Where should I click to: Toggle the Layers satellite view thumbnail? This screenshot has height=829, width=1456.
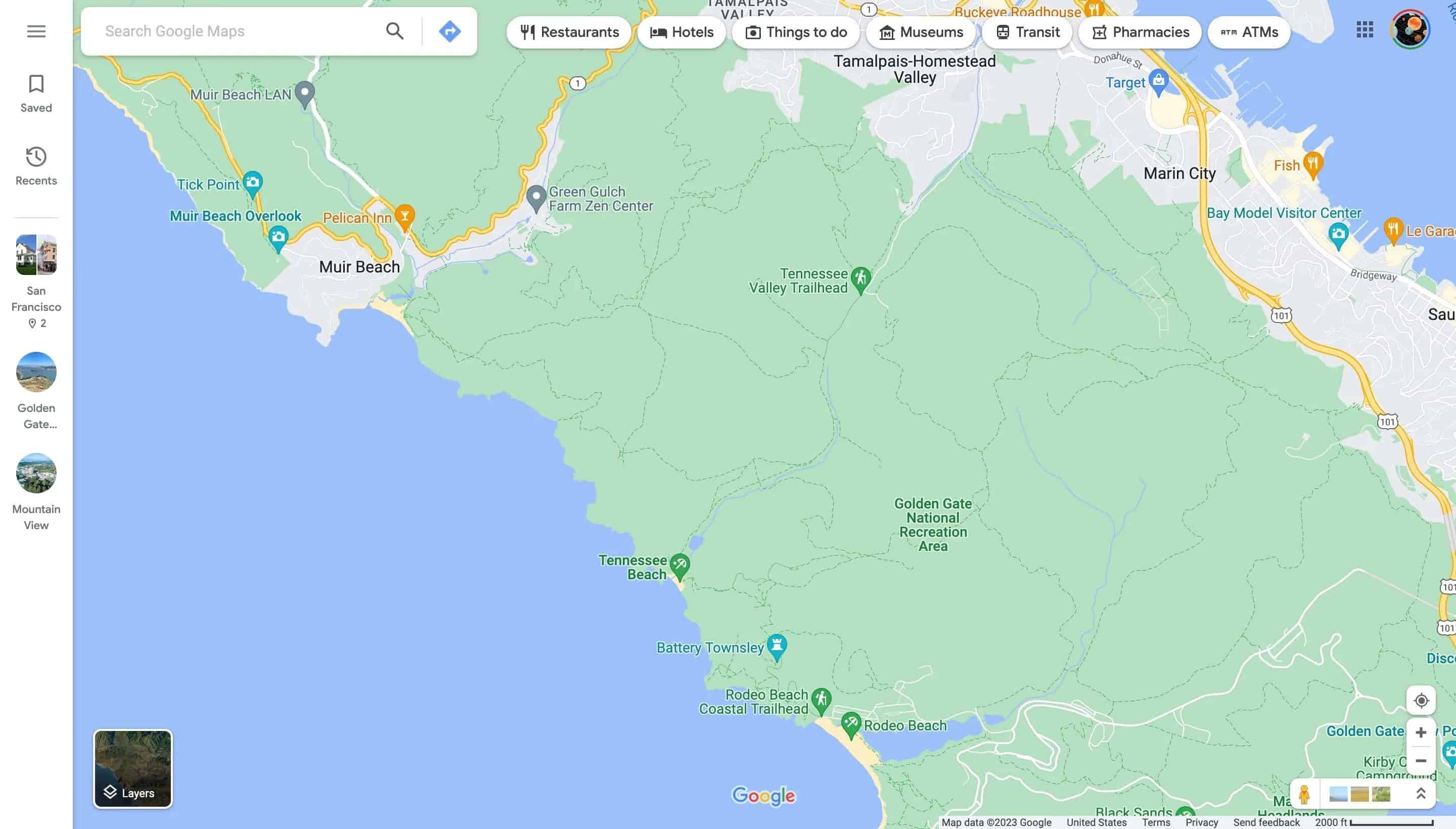[132, 768]
